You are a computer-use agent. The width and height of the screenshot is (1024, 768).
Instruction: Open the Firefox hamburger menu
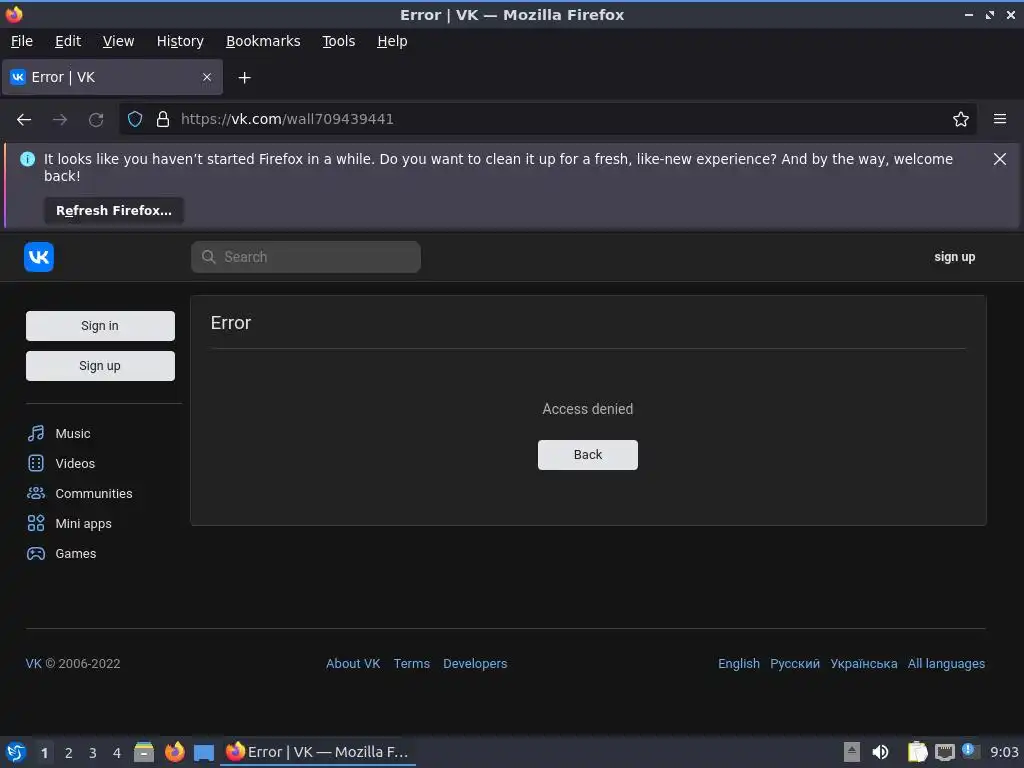tap(1000, 119)
